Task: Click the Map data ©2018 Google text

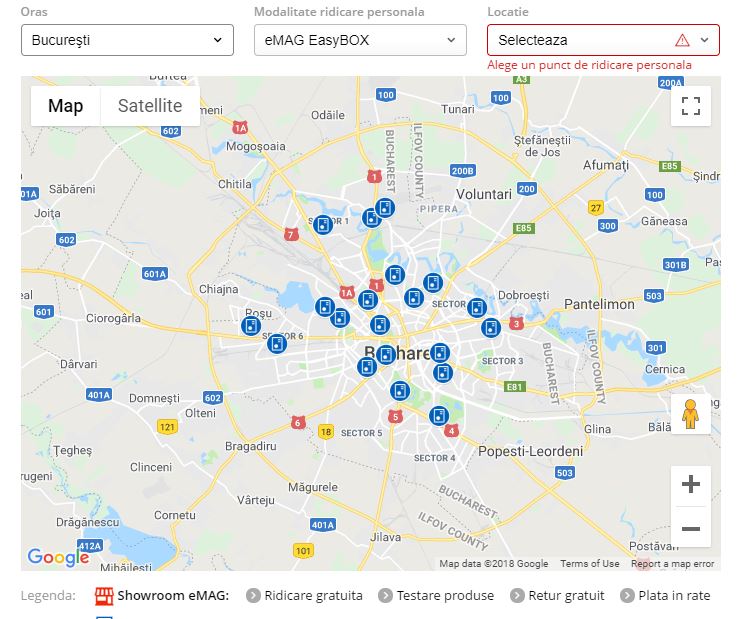Action: click(x=493, y=563)
